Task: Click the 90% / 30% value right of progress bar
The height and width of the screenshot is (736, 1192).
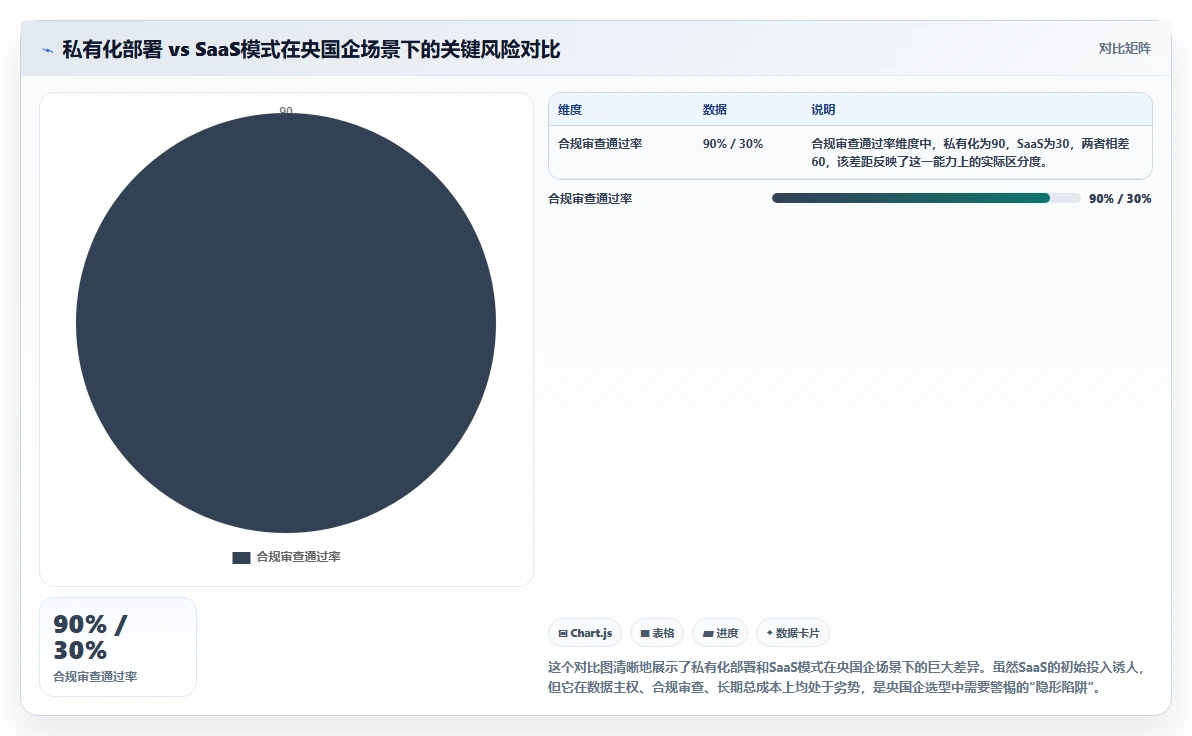Action: click(1120, 198)
